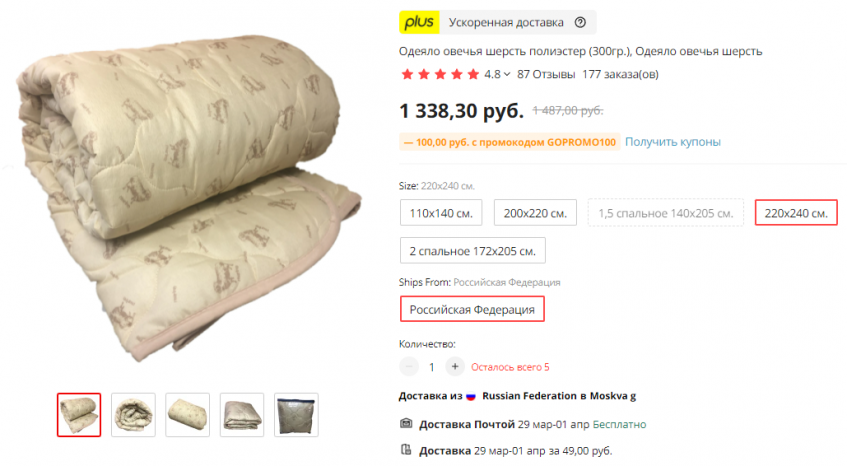The height and width of the screenshot is (466, 847).
Task: Select size 110x140 см.
Action: click(x=441, y=213)
